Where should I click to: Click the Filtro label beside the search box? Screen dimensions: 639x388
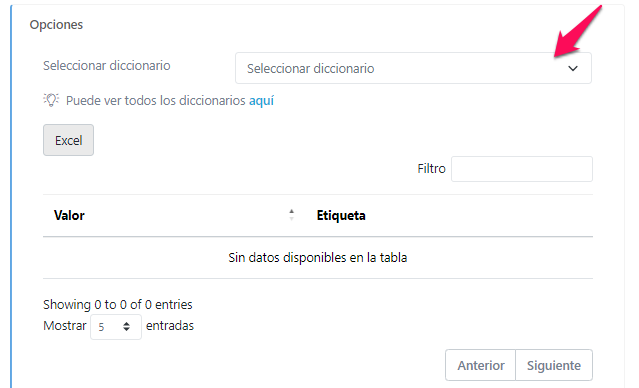point(431,169)
